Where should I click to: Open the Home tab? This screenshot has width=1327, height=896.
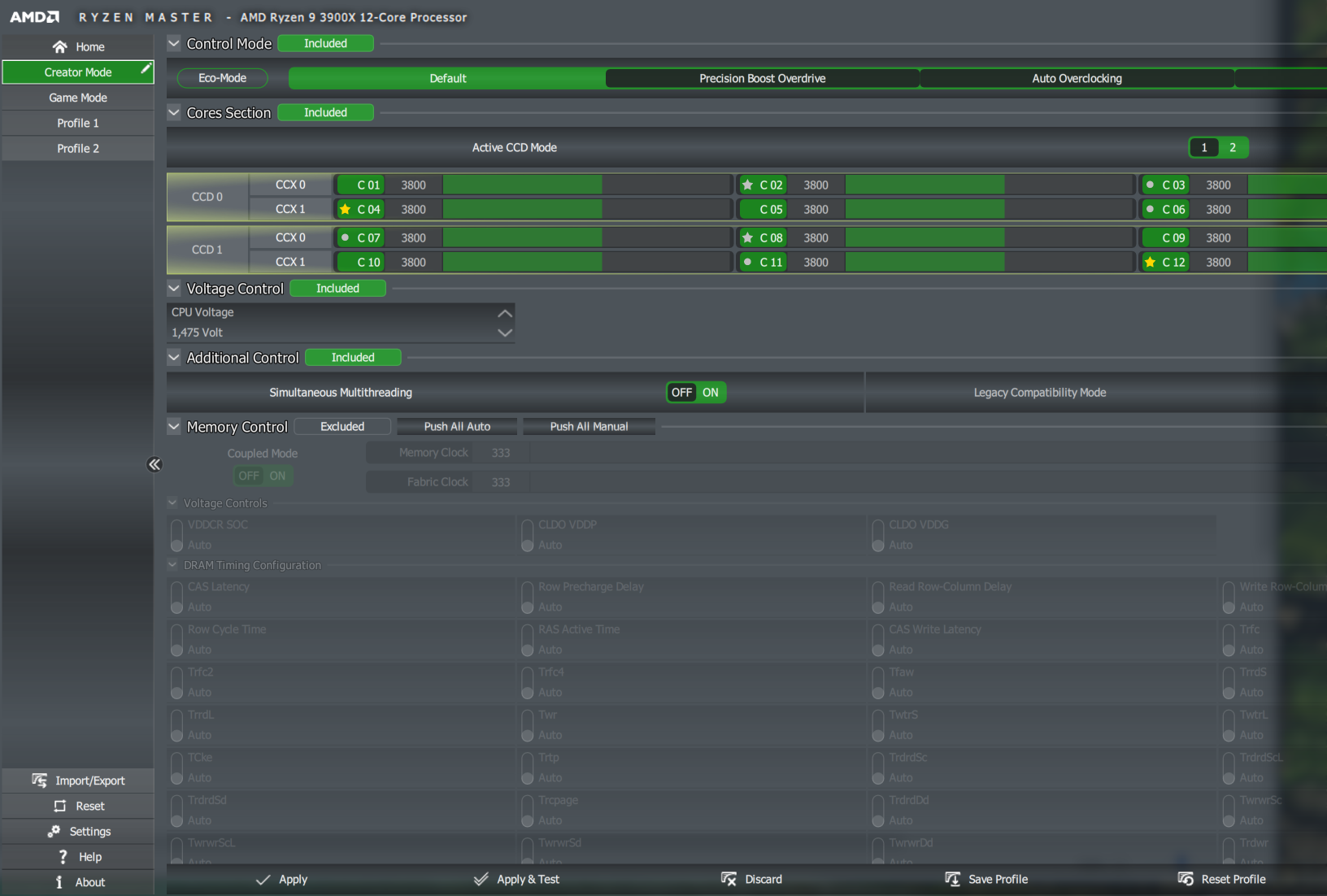(78, 47)
